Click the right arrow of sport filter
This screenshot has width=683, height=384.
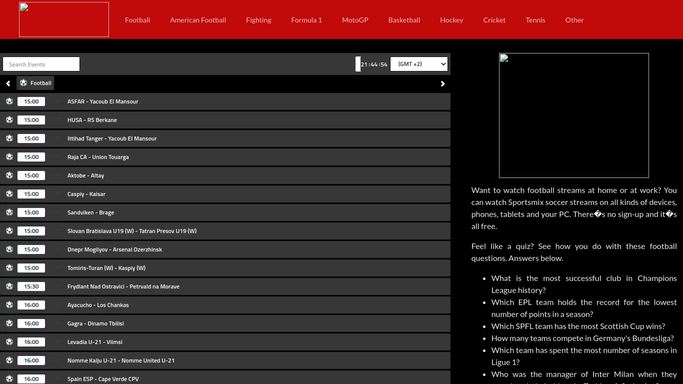tap(443, 84)
